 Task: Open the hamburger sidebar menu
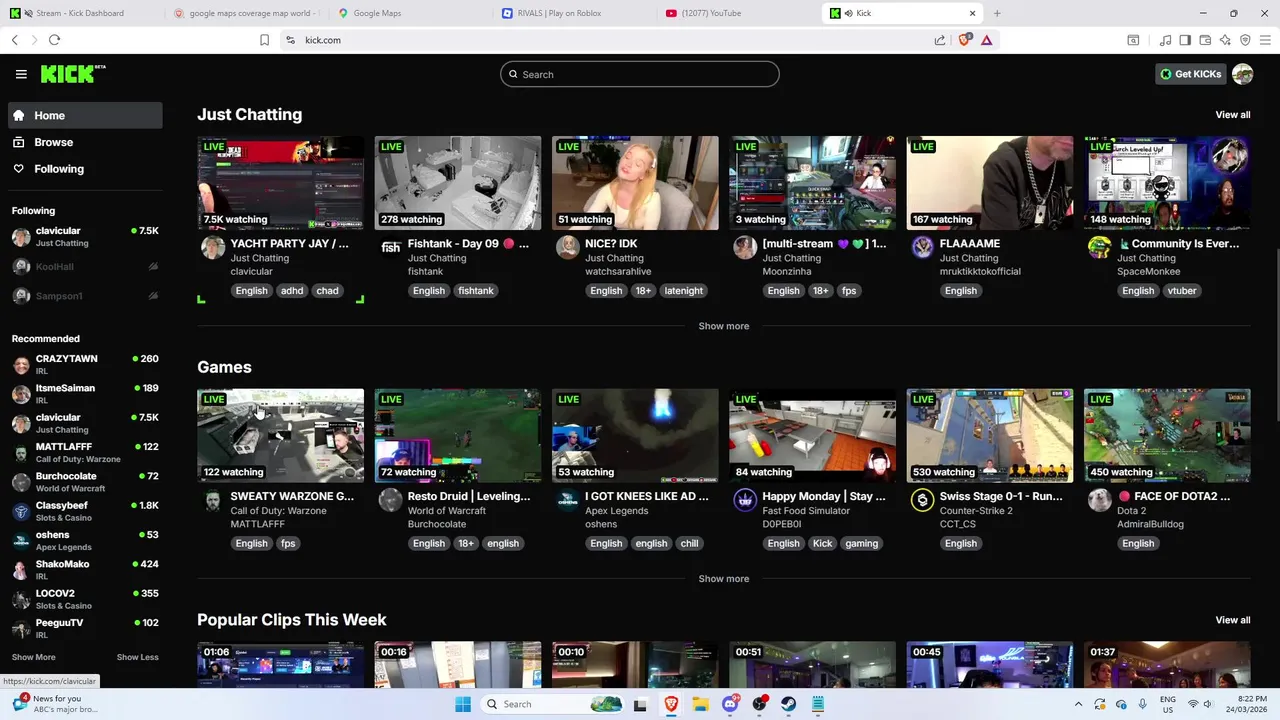pos(21,74)
